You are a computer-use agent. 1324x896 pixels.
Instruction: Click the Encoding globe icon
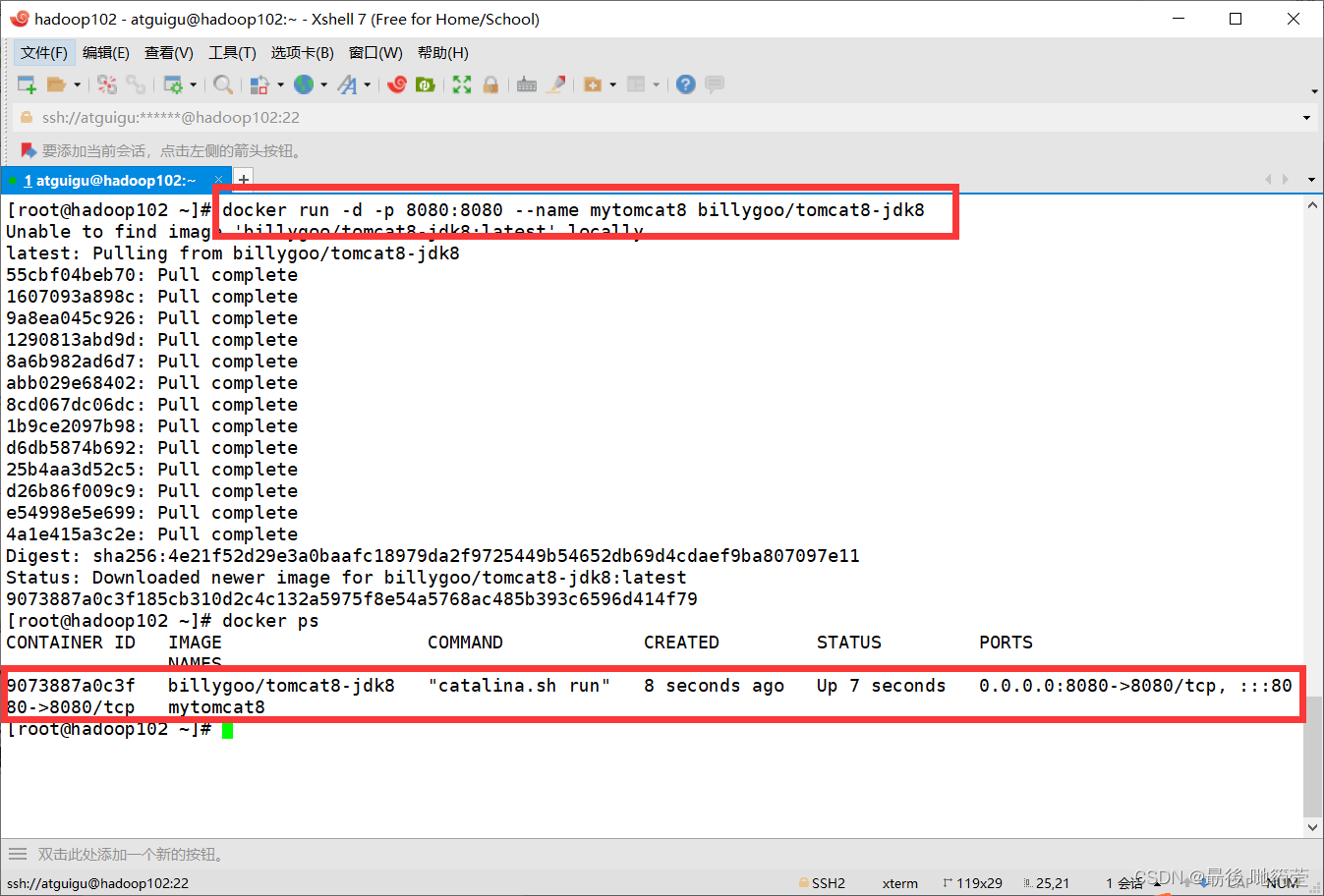pos(304,84)
